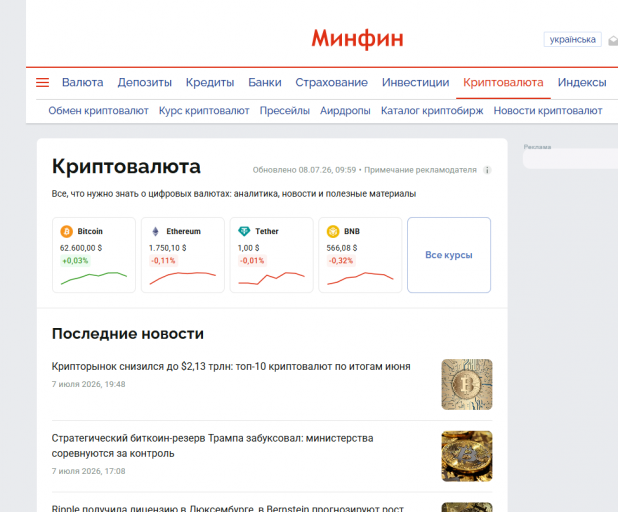The width and height of the screenshot is (618, 512).
Task: Open the Банки menu item
Action: [265, 82]
